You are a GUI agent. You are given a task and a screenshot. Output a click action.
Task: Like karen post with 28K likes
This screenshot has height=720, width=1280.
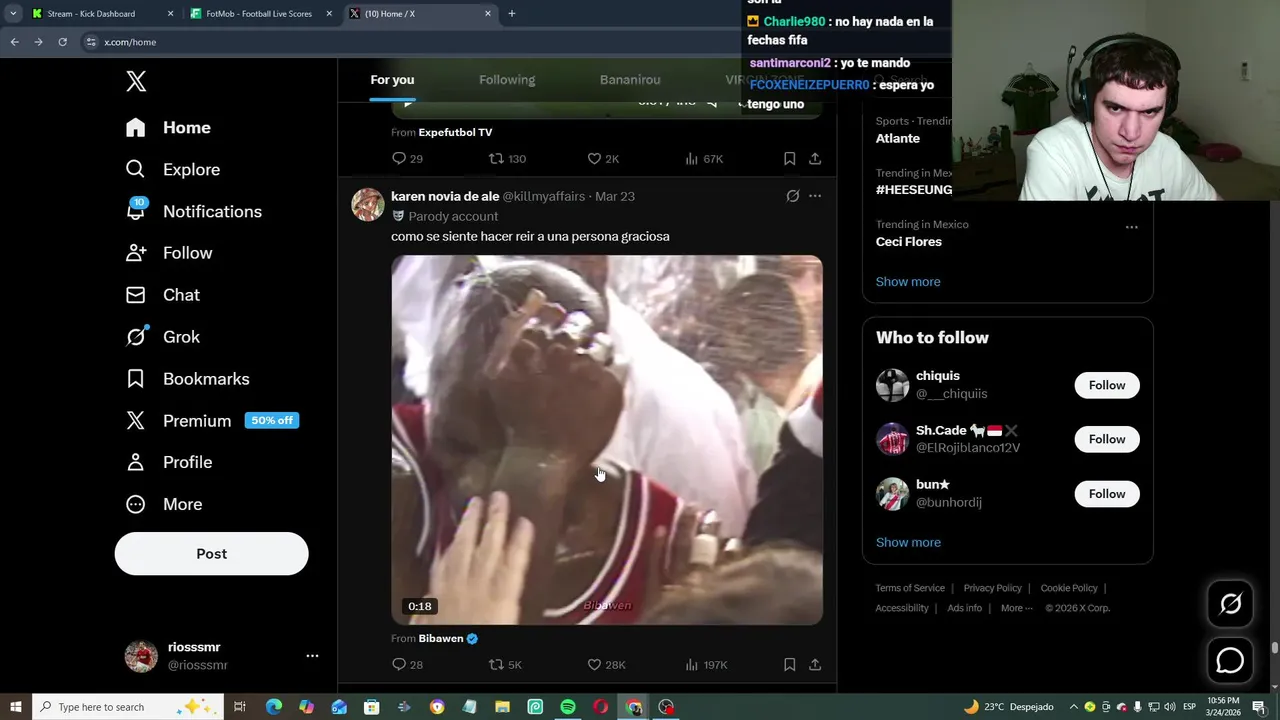tap(606, 665)
